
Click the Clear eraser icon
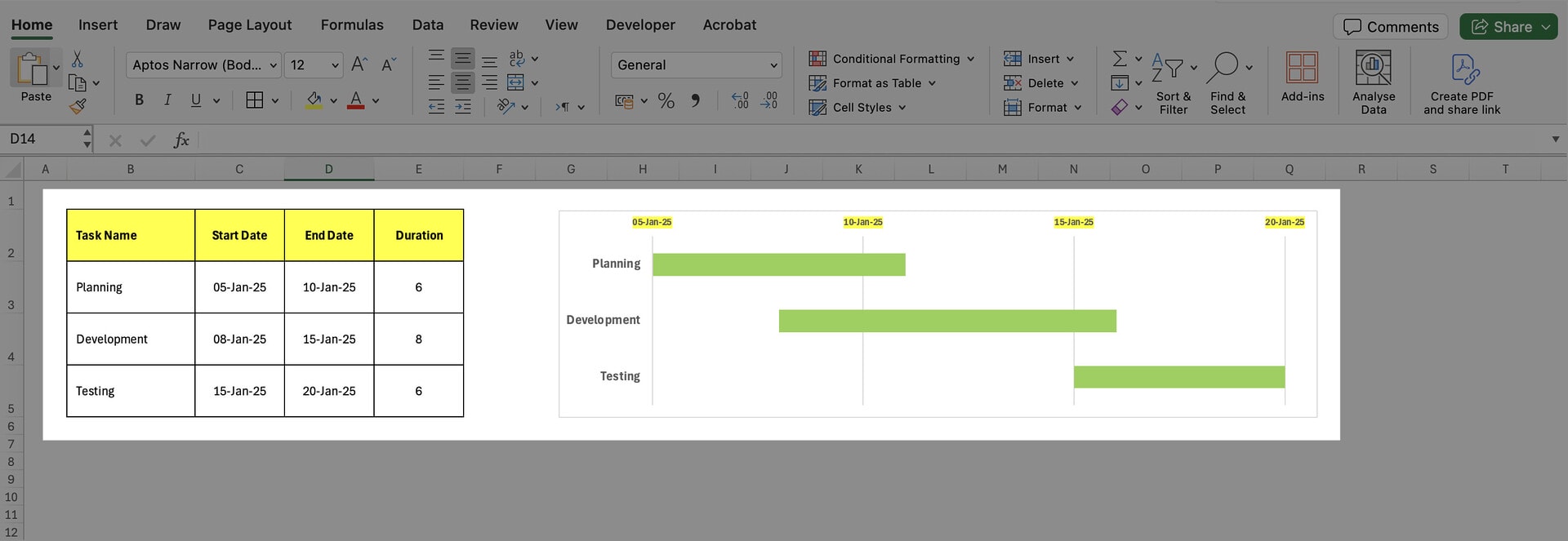(x=1120, y=107)
